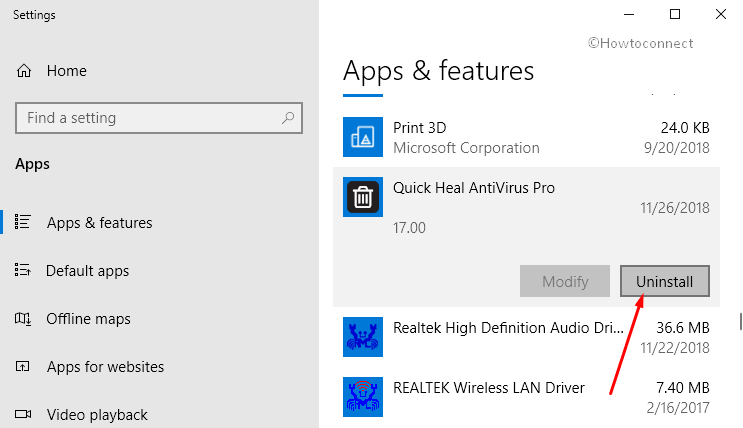
Task: Select Print 3D app name
Action: point(420,127)
